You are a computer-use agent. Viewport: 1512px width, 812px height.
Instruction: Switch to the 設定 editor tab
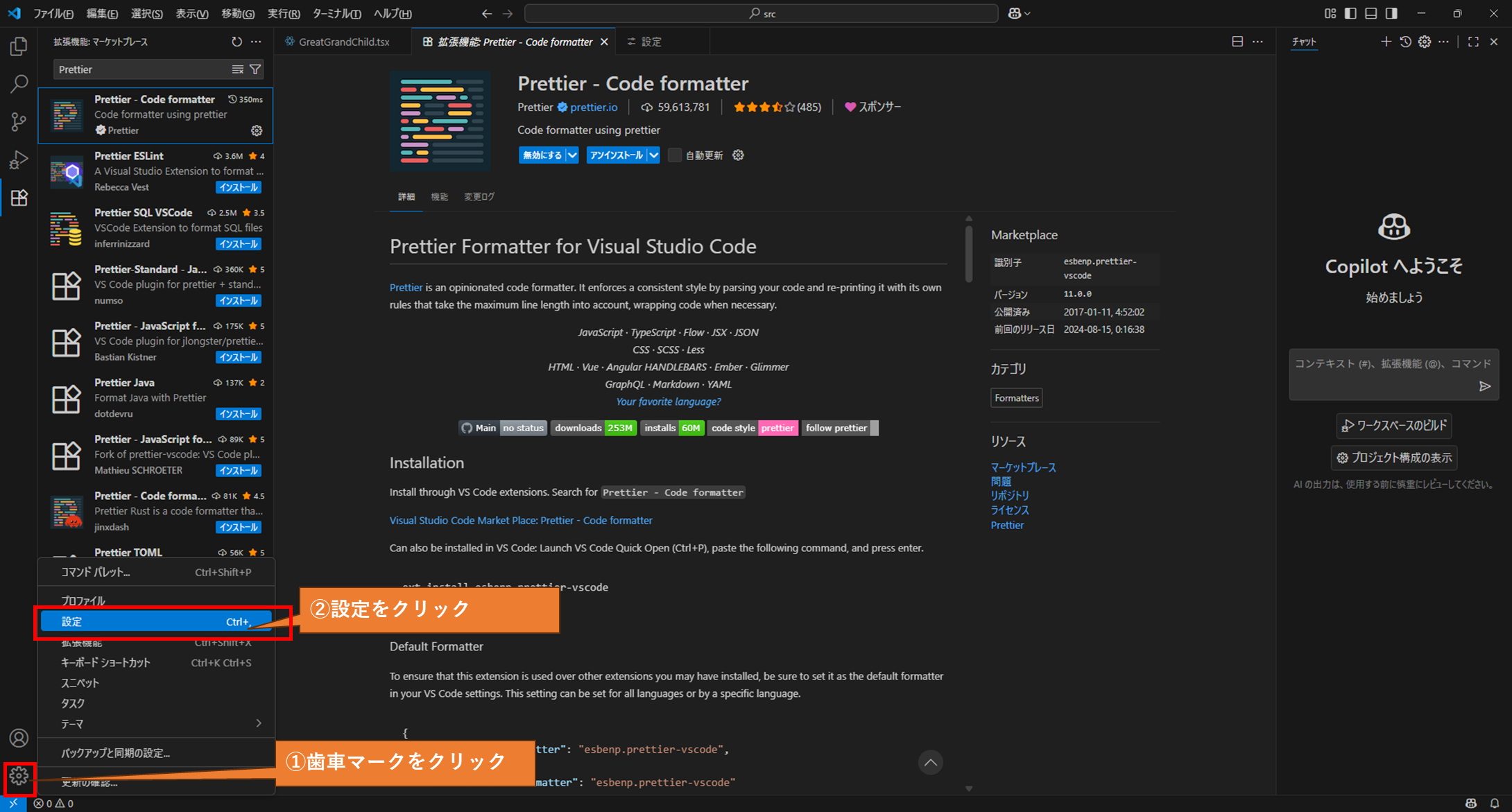point(651,42)
